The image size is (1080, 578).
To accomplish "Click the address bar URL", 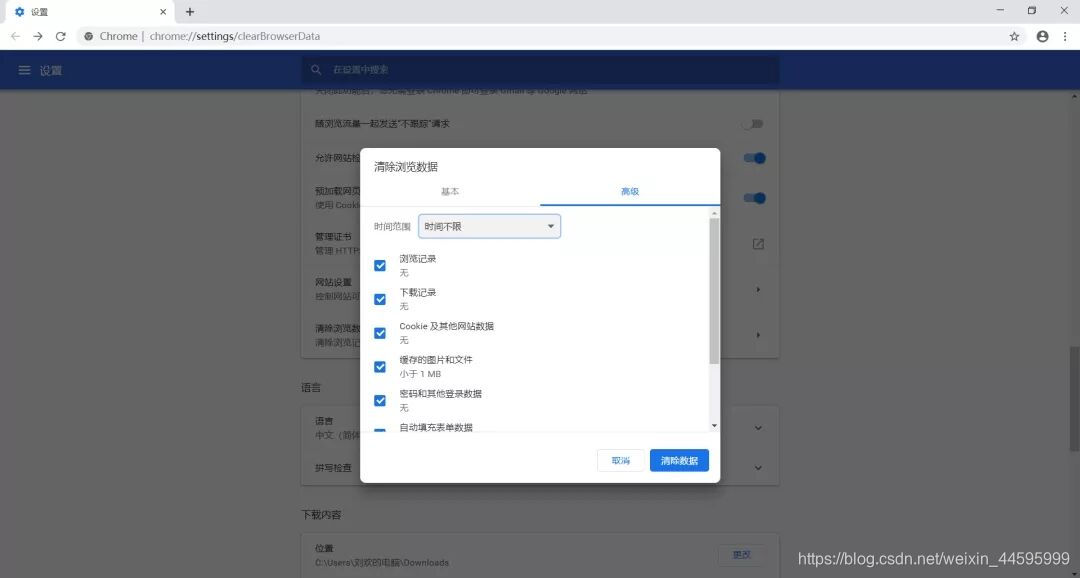I will 234,37.
